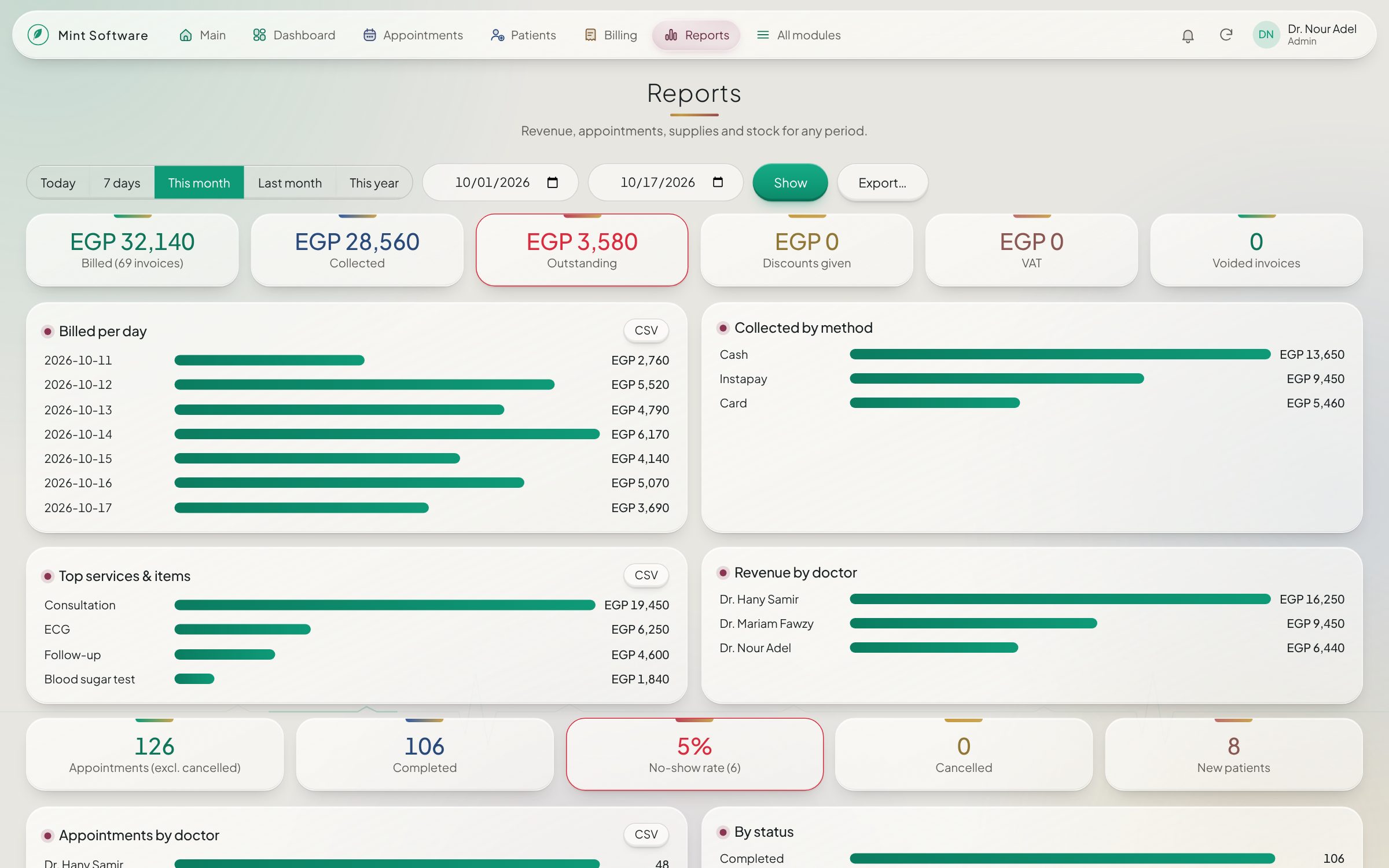Navigate to Patients

(x=523, y=35)
